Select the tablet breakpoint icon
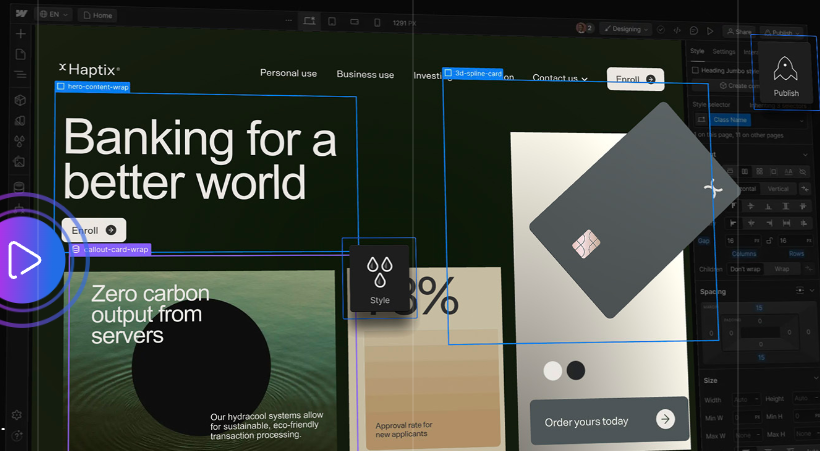820x451 pixels. point(331,21)
